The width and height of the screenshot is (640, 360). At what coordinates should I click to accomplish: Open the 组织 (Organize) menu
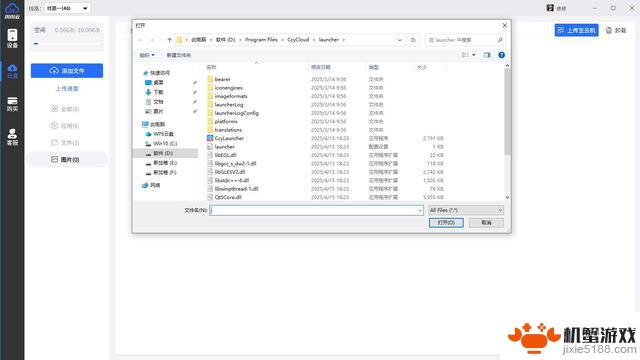147,55
